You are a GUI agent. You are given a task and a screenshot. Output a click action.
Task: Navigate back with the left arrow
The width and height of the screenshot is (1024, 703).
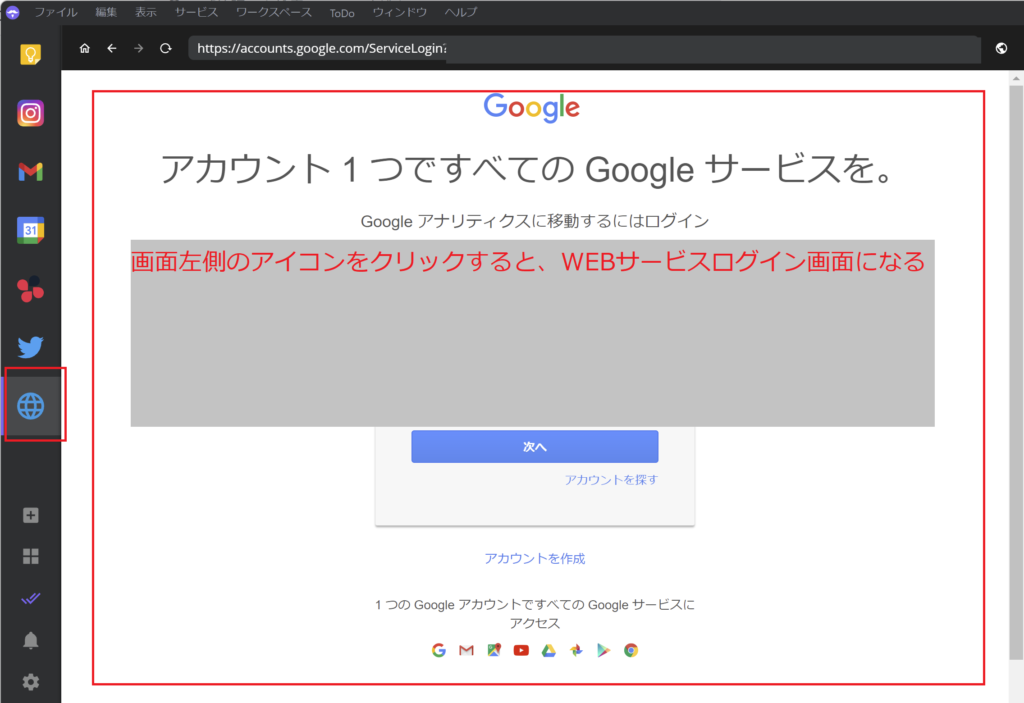(x=112, y=48)
